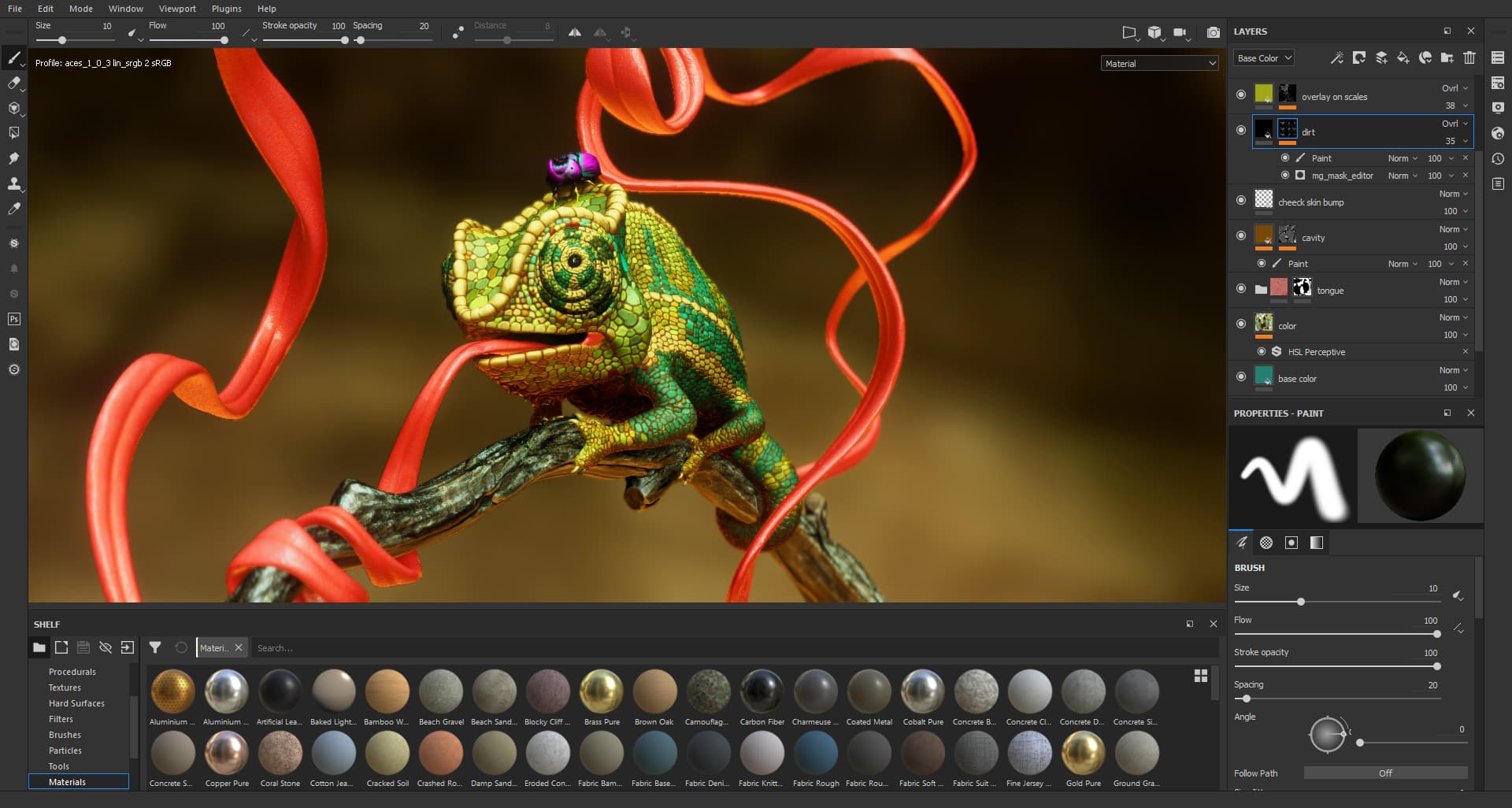Change dirt layer Ovrl blending mode
The image size is (1512, 808).
coord(1454,124)
